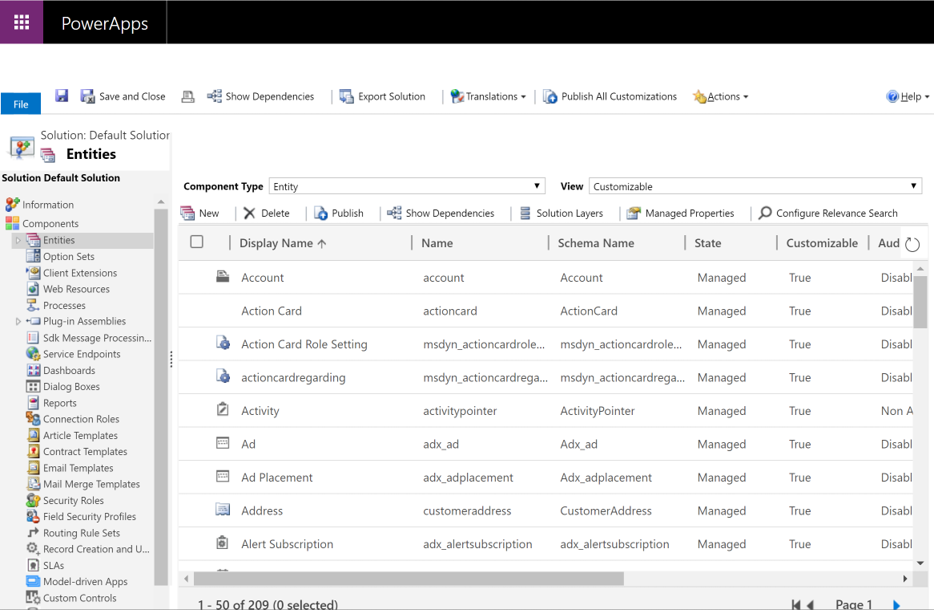Open the PowerApps app launcher waffle icon
The width and height of the screenshot is (934, 610).
tap(21, 22)
